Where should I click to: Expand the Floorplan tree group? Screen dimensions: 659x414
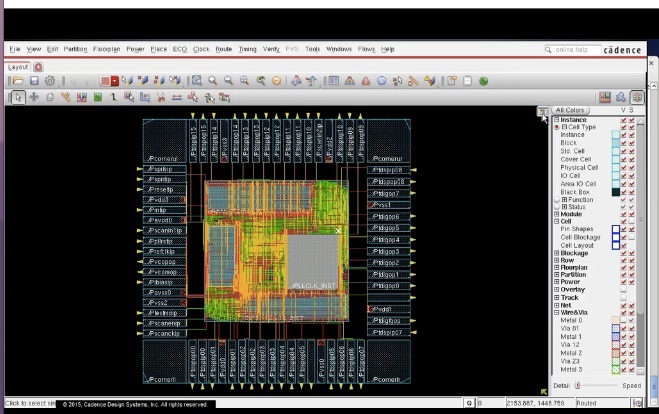point(557,268)
